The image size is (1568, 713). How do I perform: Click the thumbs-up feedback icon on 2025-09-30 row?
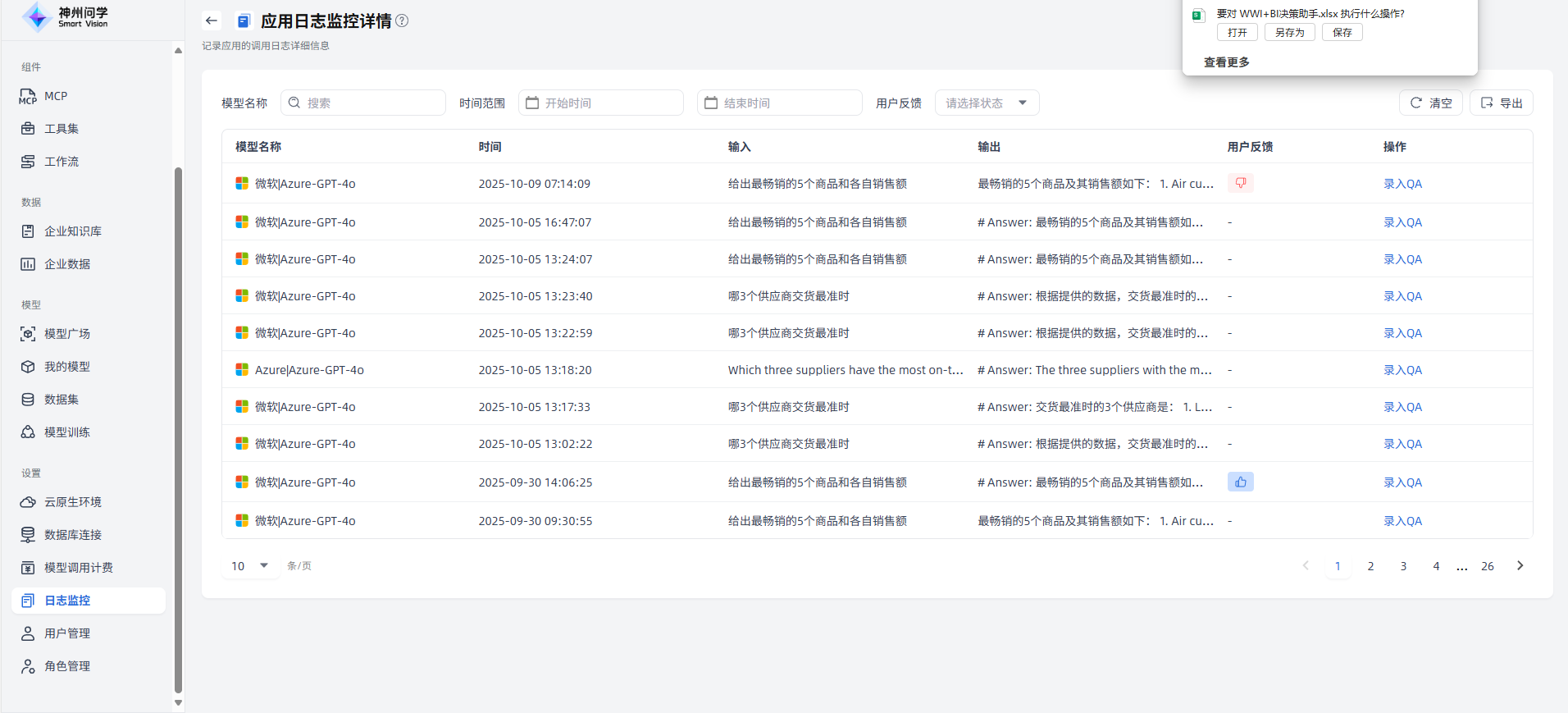pos(1240,482)
